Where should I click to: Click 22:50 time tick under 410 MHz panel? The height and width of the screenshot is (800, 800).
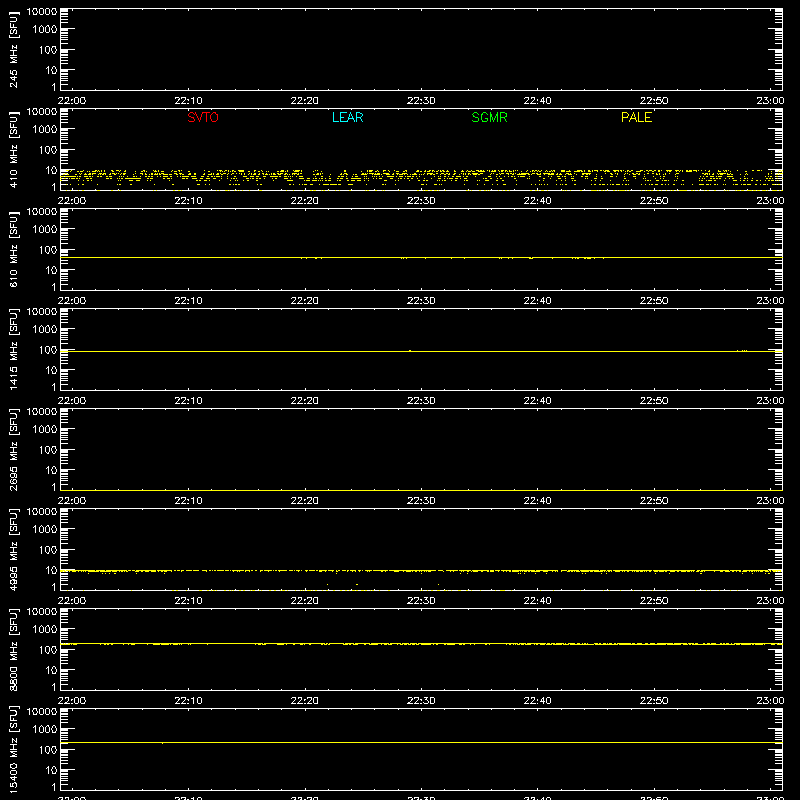coord(654,201)
